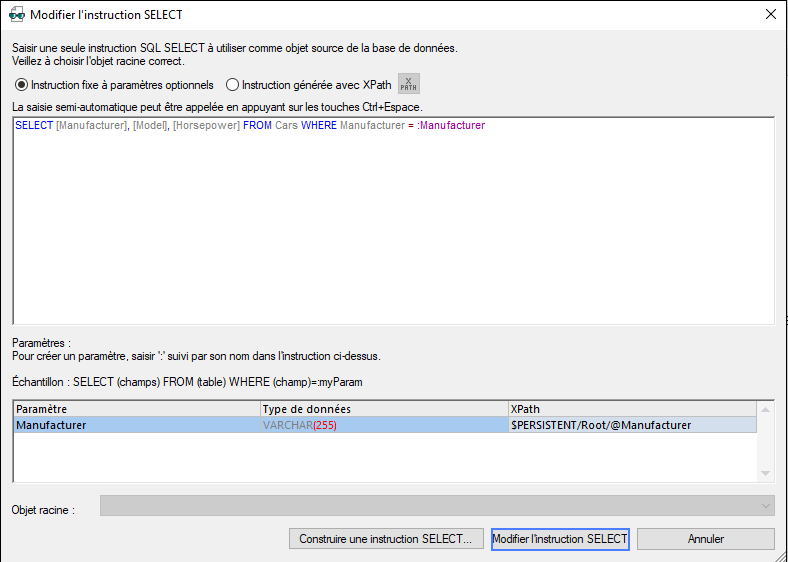Click the '$PERSISTENT/Root/@Manufacturer' XPath cell
This screenshot has width=788, height=562.
pos(632,425)
